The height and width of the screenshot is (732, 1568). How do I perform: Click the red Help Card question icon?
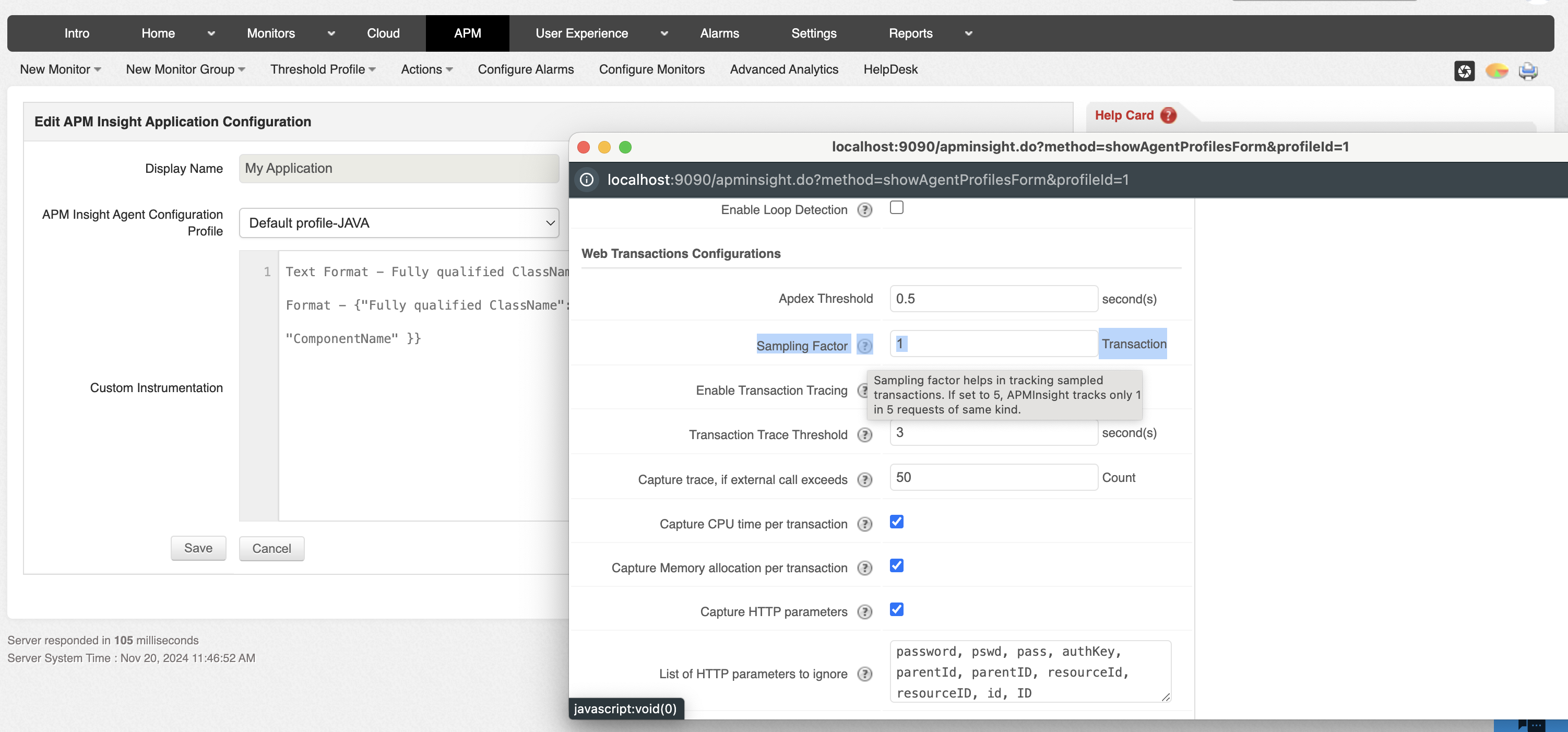click(1168, 115)
